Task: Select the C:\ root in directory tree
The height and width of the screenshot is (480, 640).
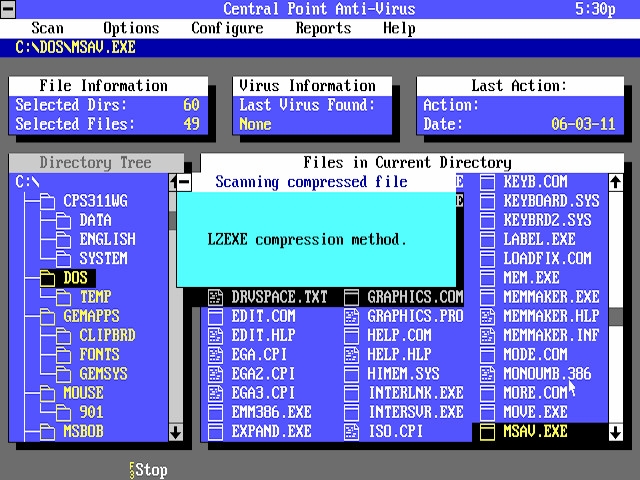Action: point(27,182)
